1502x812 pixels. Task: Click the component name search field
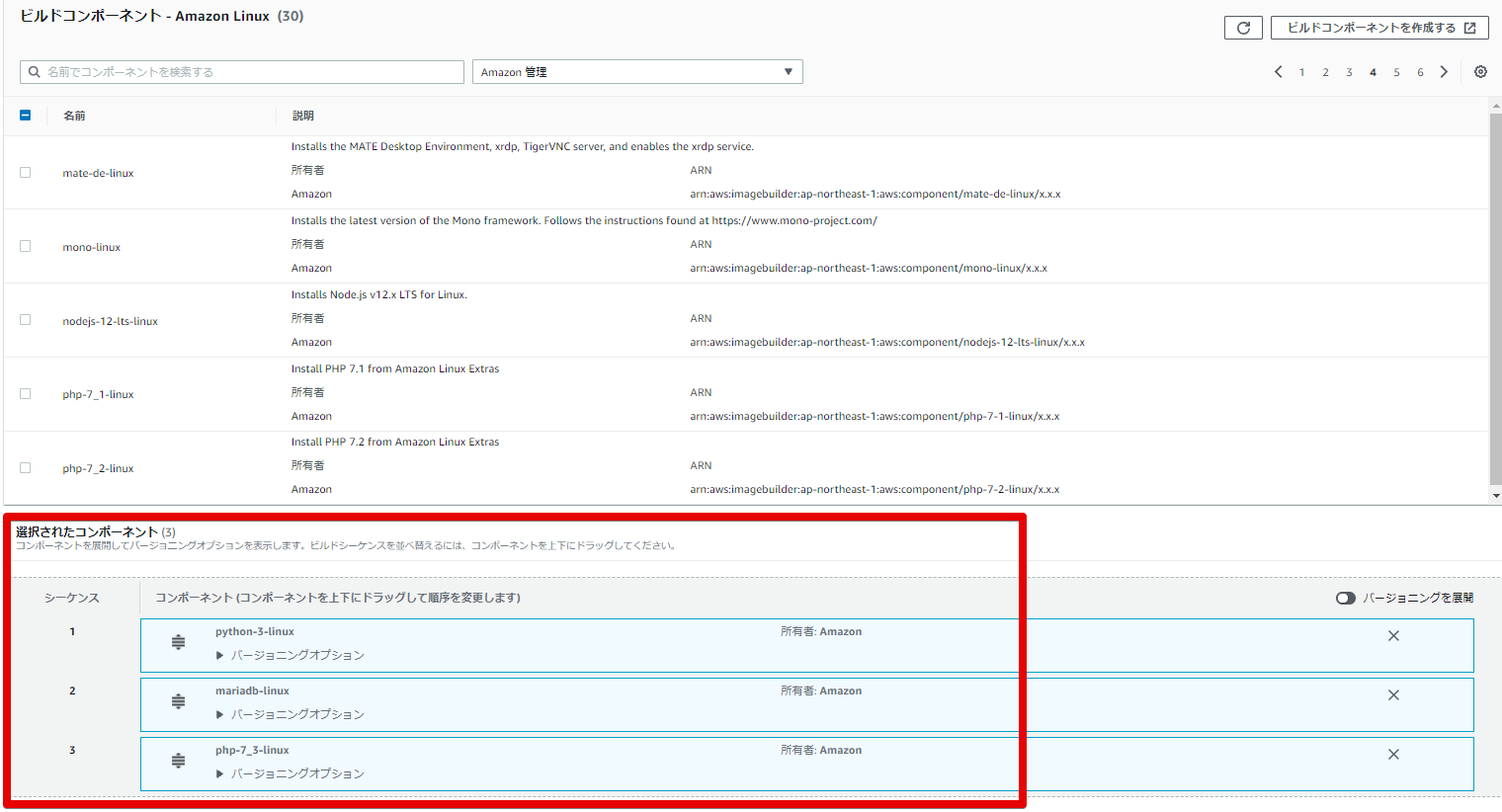tap(241, 71)
